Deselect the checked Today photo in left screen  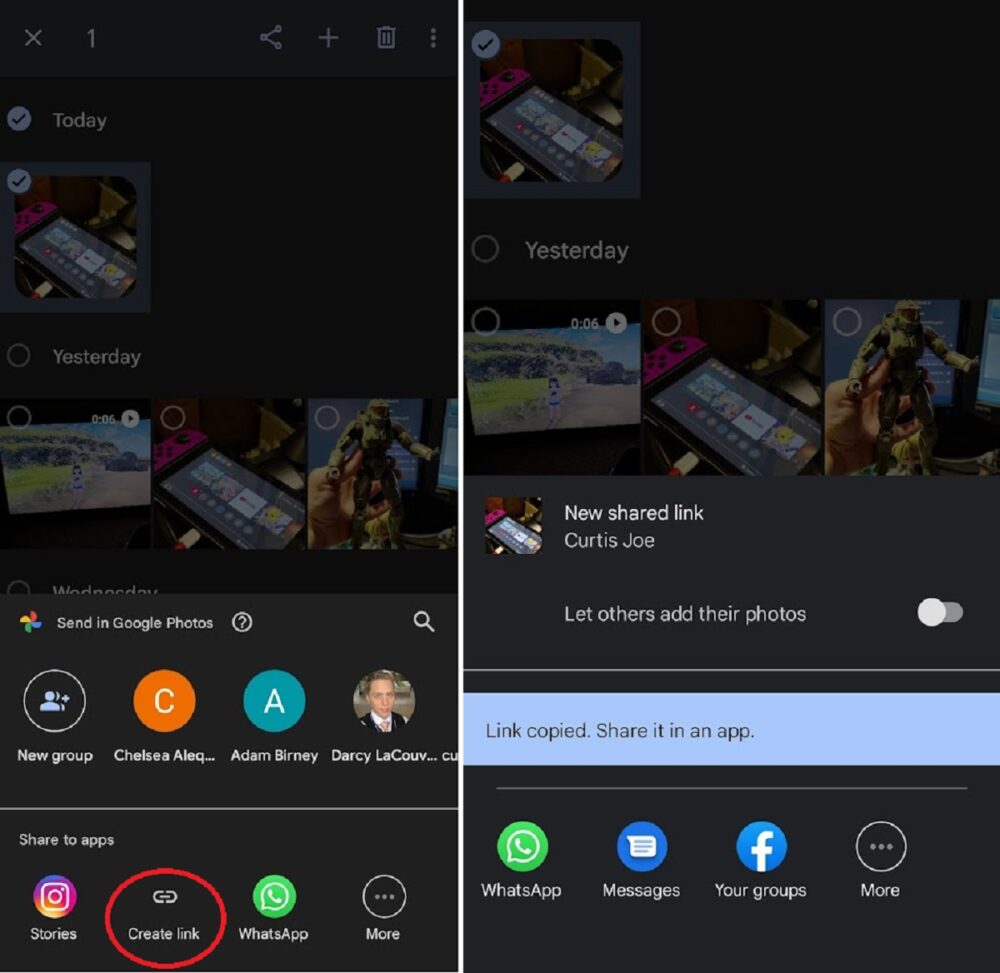click(x=19, y=181)
